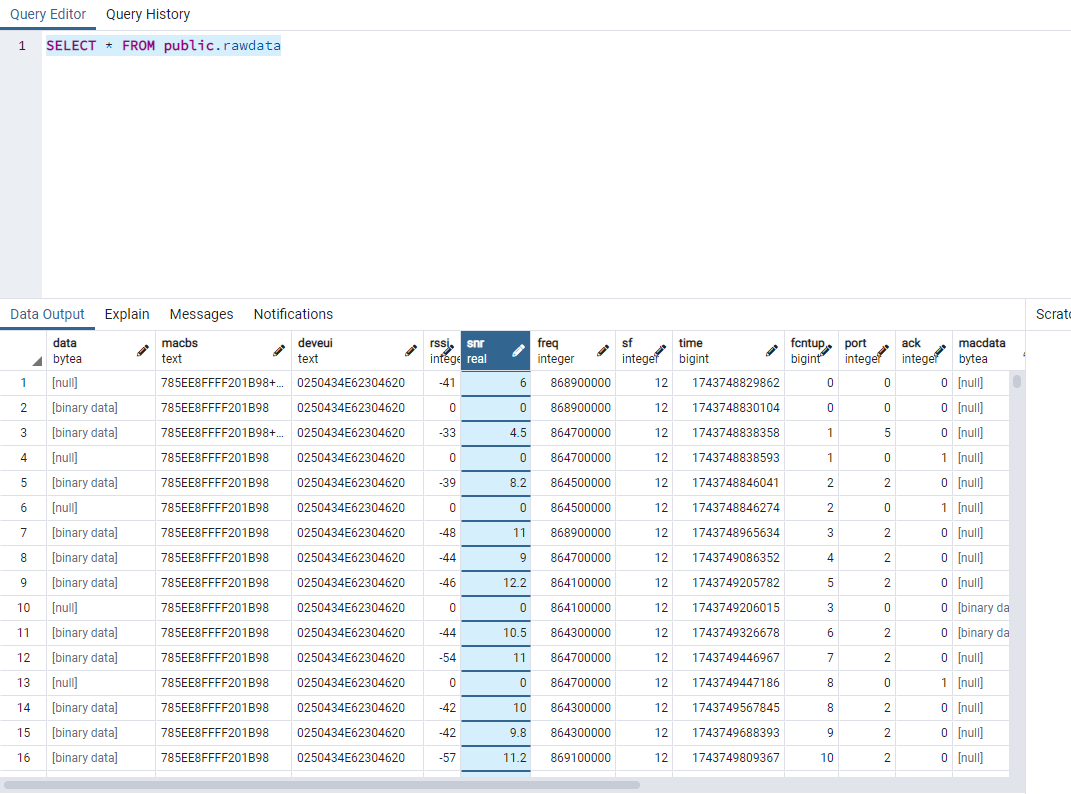Click the edit pencil icon in data column header
Image resolution: width=1071 pixels, height=794 pixels.
142,351
